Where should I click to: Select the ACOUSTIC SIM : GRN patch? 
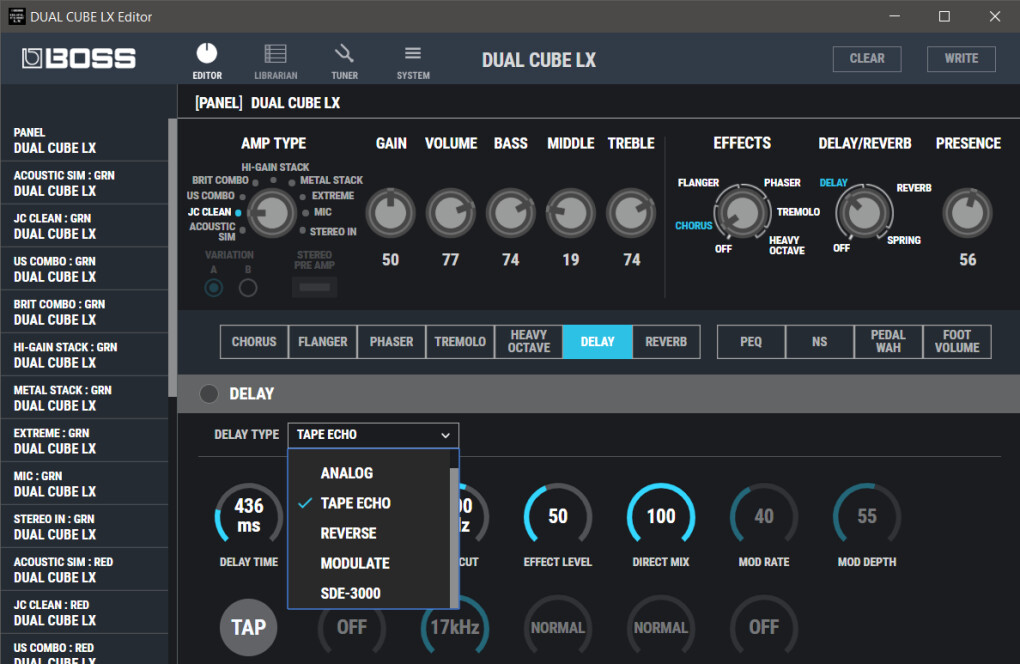pos(84,183)
